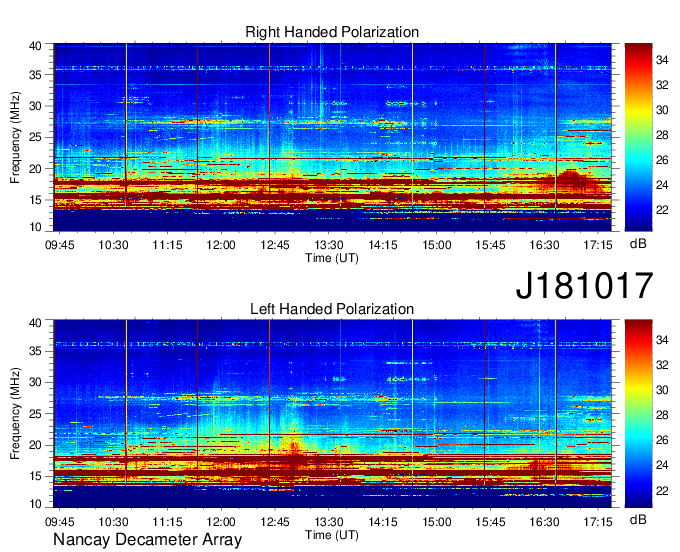Click the 15 MHz frequency tick on the Left Handed plot
The width and height of the screenshot is (680, 552).
35,476
